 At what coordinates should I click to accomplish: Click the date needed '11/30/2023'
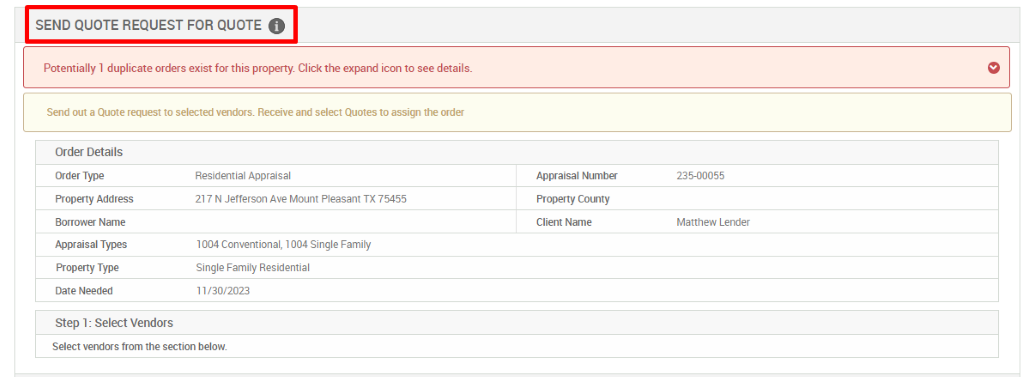point(223,291)
